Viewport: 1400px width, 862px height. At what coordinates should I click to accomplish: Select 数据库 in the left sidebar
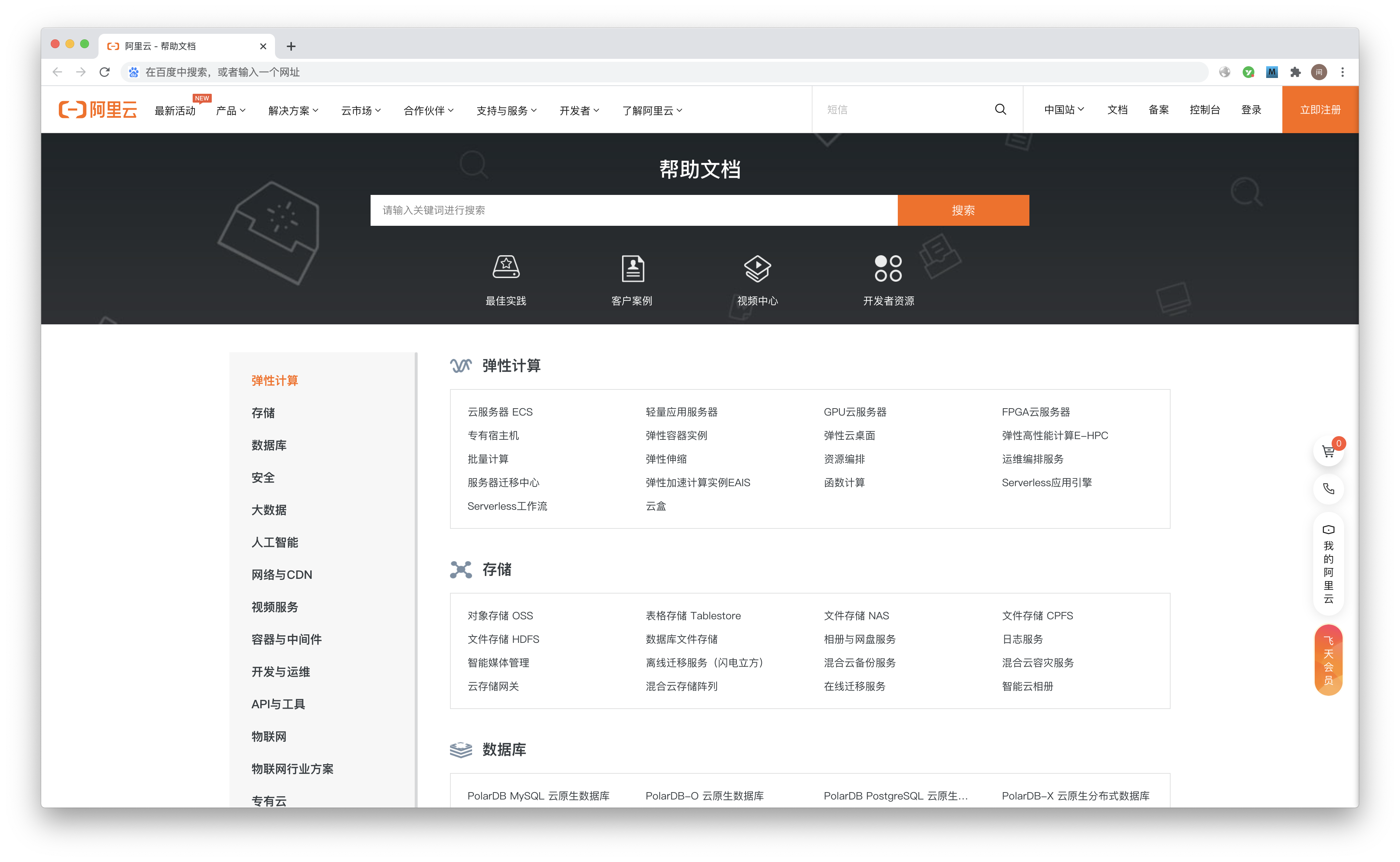point(269,445)
